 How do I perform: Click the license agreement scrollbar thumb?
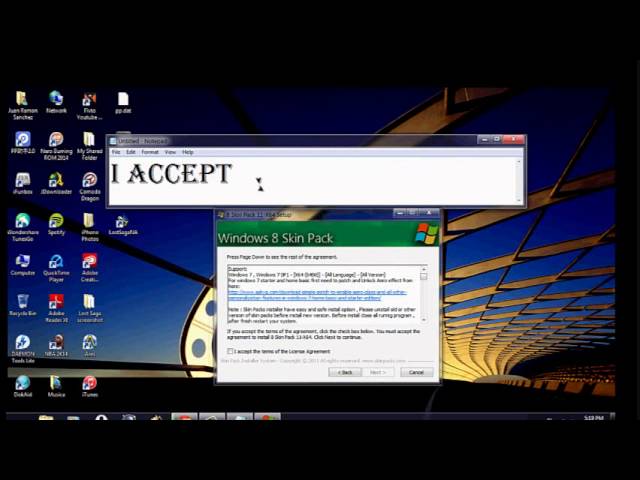(x=424, y=276)
